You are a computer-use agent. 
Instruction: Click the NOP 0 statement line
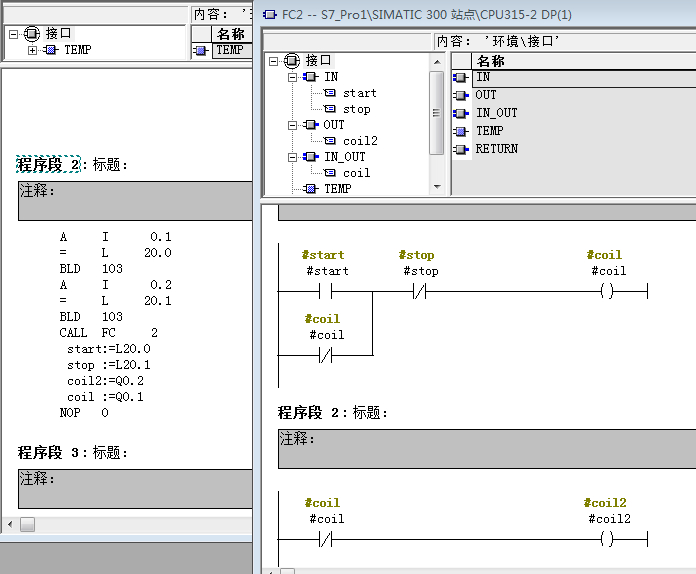point(84,413)
